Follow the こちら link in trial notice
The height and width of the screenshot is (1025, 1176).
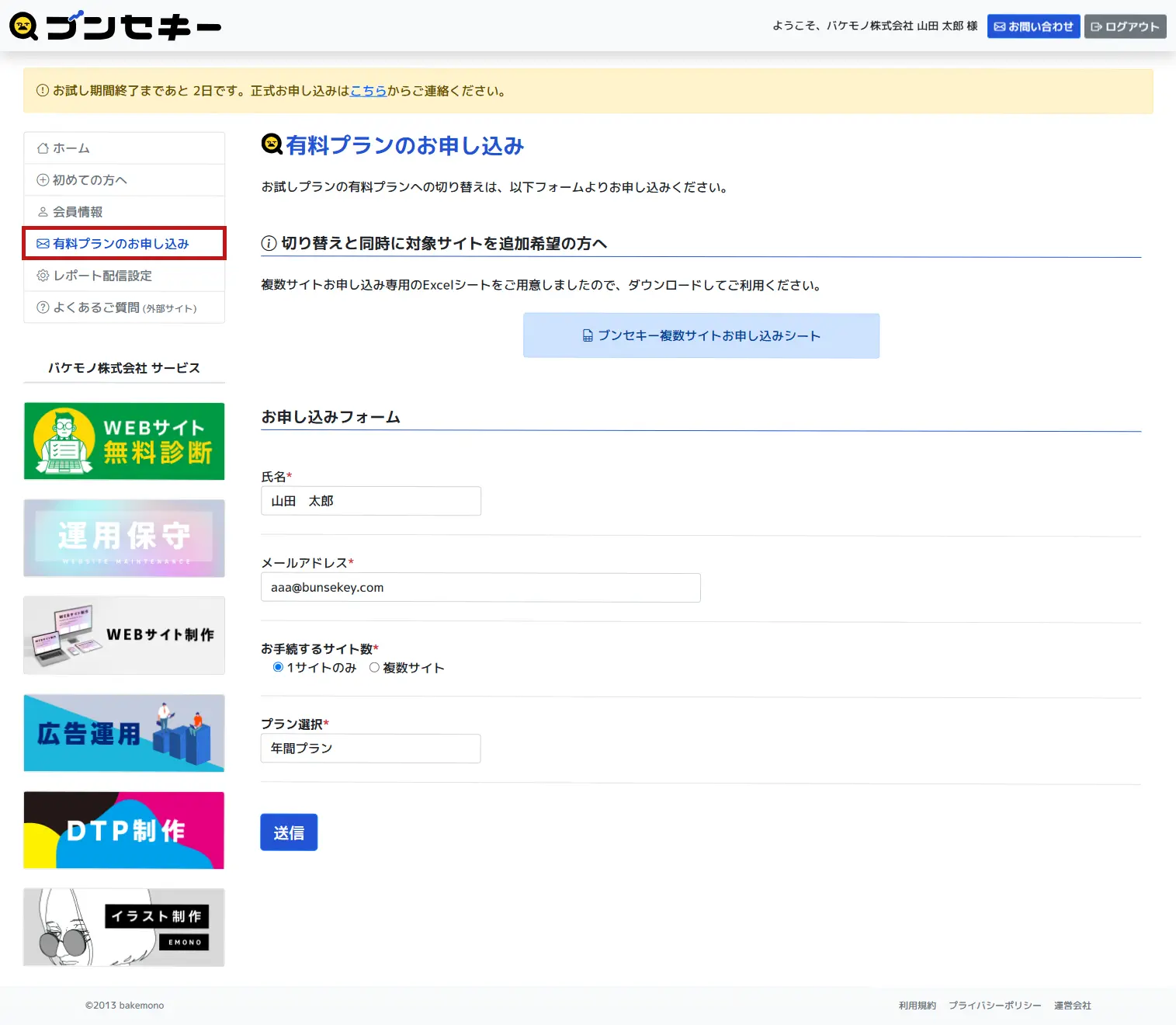(368, 91)
